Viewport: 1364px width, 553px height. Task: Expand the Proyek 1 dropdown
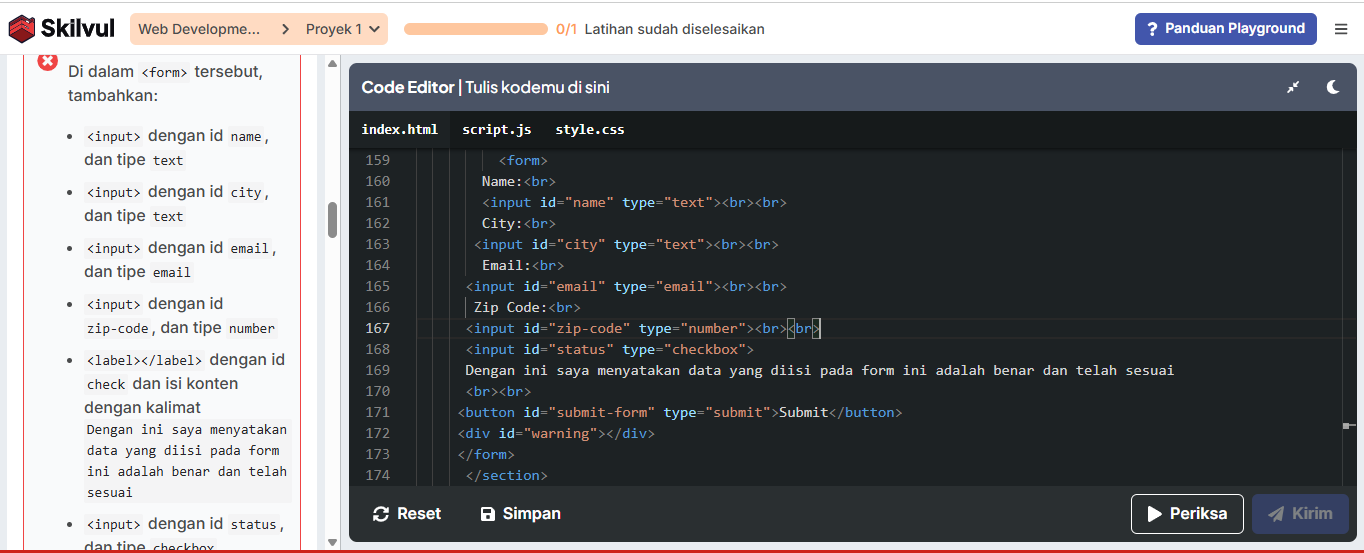[343, 29]
